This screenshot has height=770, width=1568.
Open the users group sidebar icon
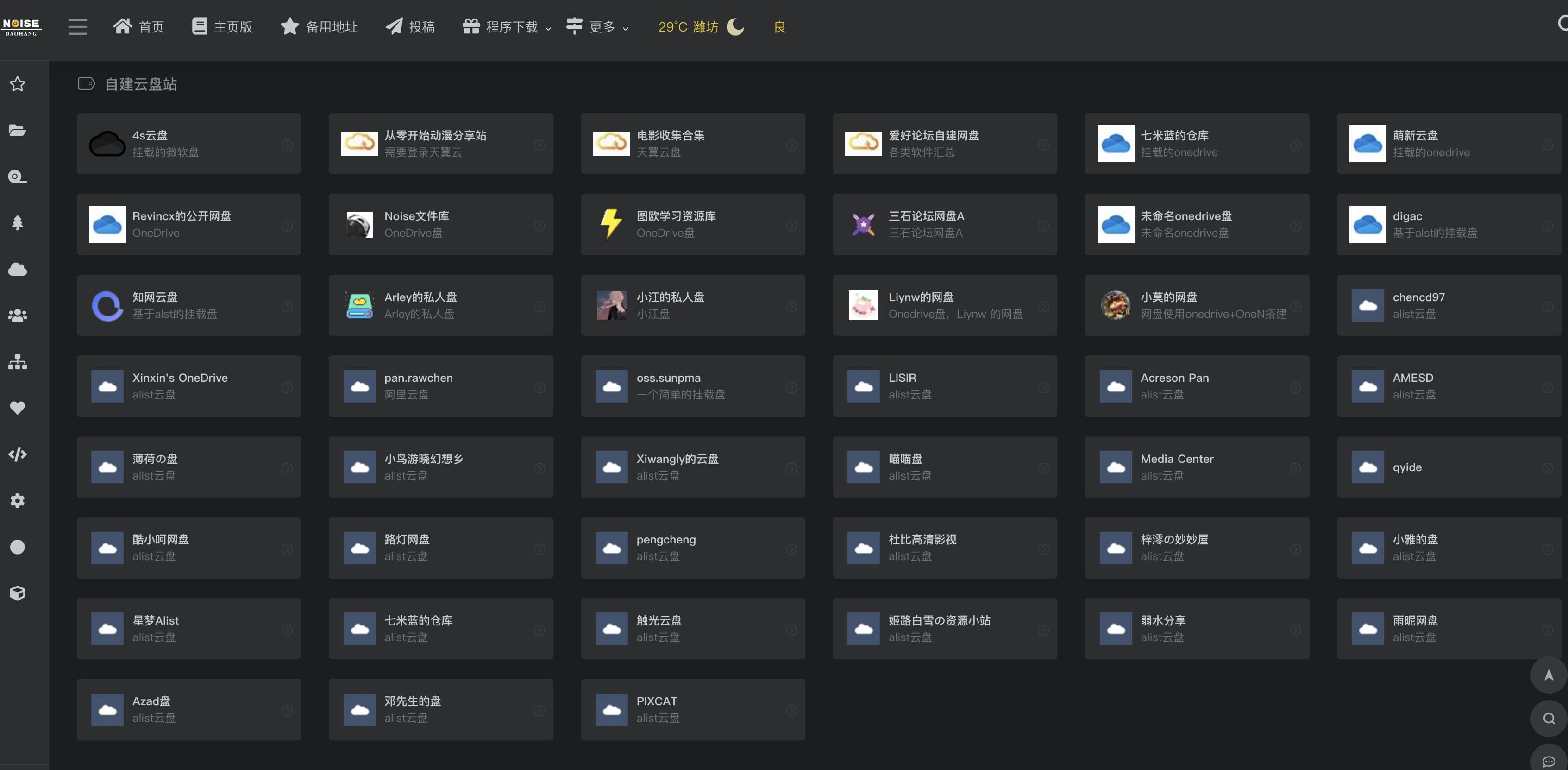(x=17, y=316)
